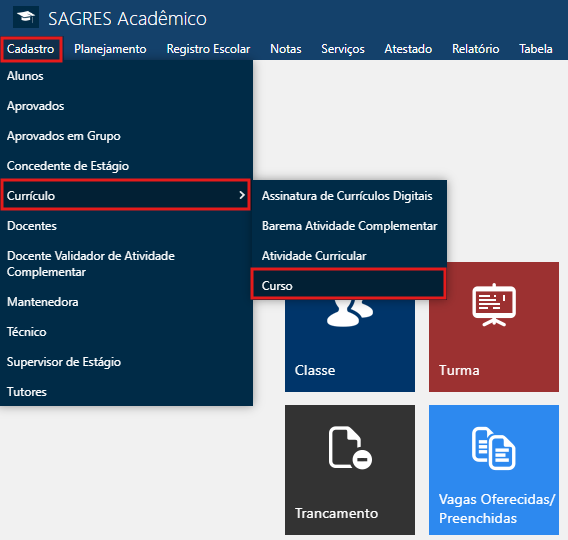Select the Aprovados menu entry

tap(126, 106)
